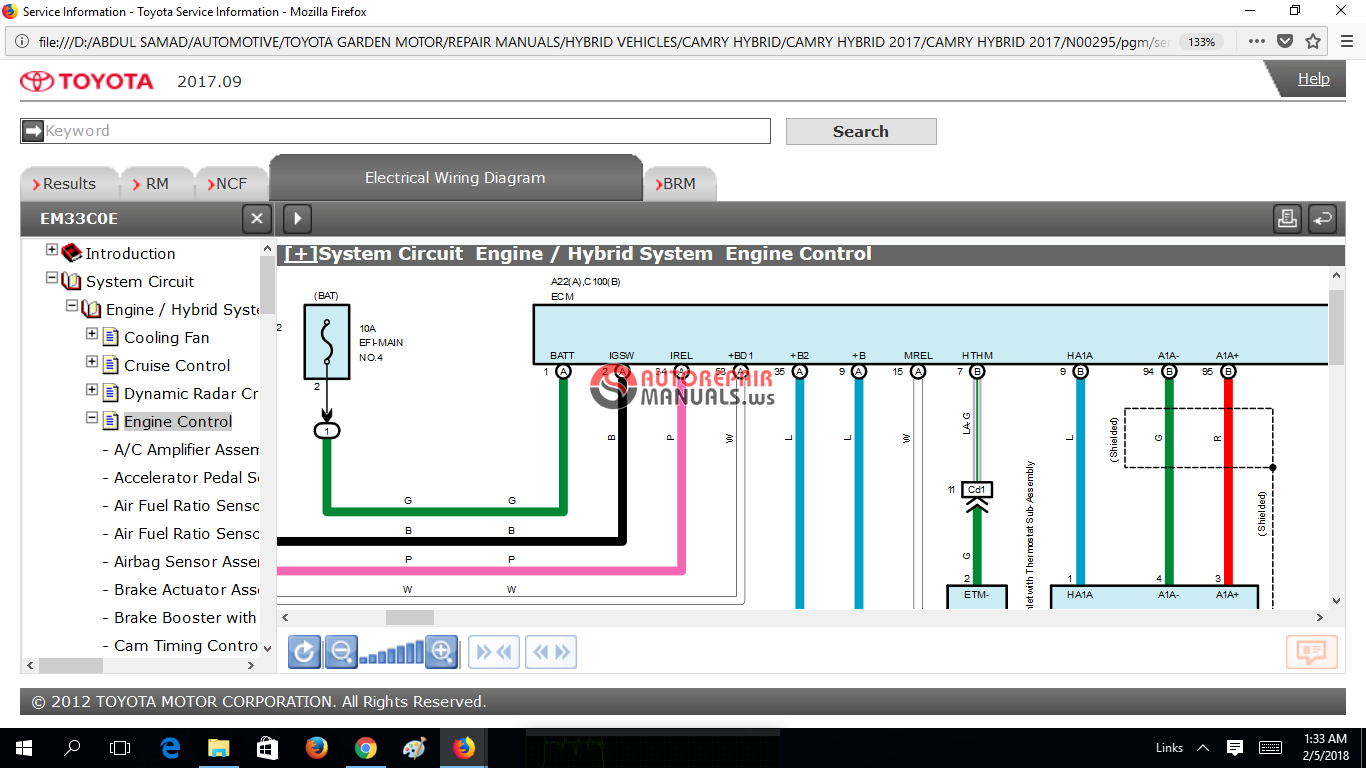The height and width of the screenshot is (768, 1366).
Task: Bookmark this page with star icon
Action: [x=1313, y=42]
